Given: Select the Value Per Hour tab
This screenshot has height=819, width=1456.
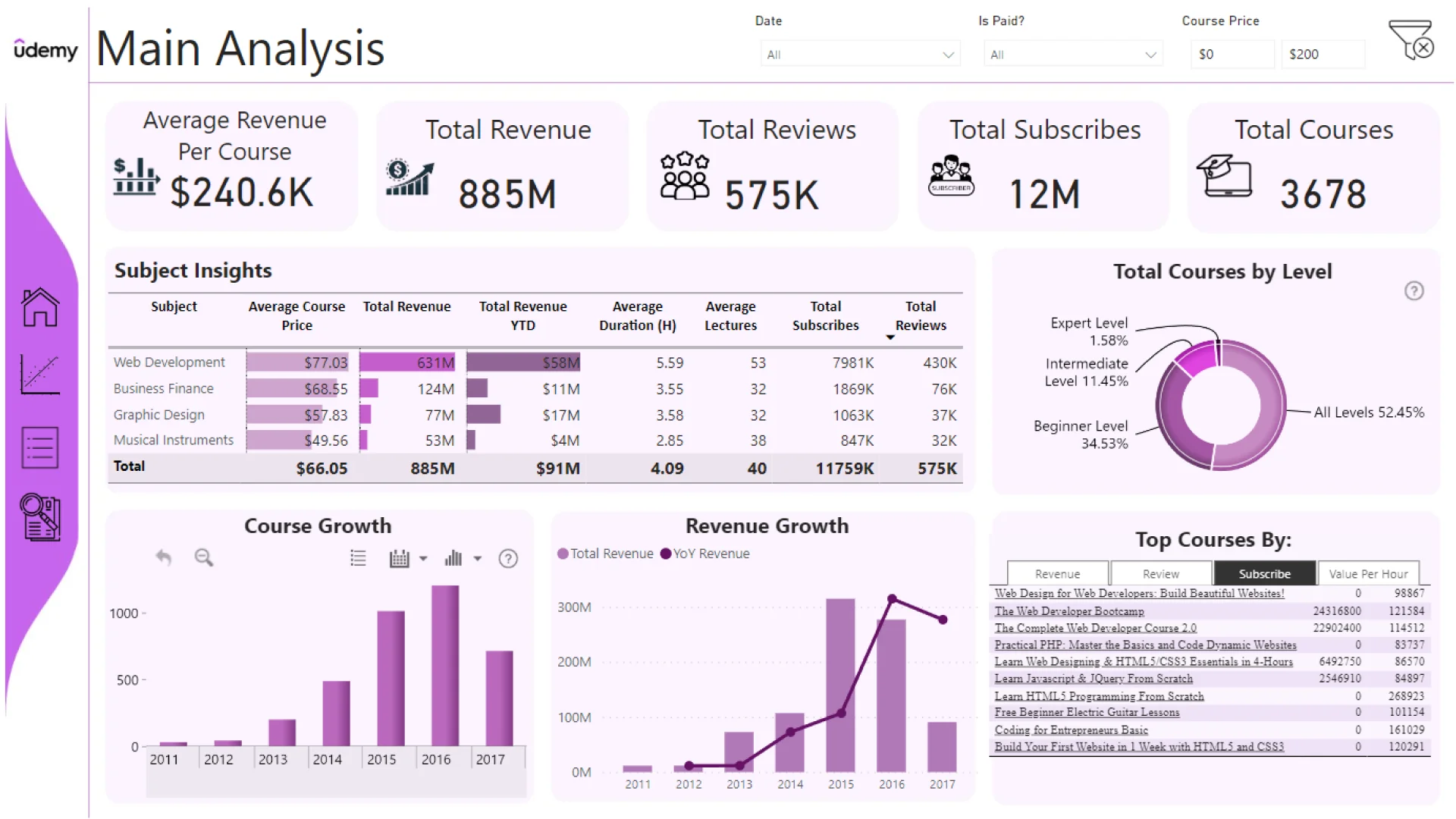Looking at the screenshot, I should [x=1368, y=574].
